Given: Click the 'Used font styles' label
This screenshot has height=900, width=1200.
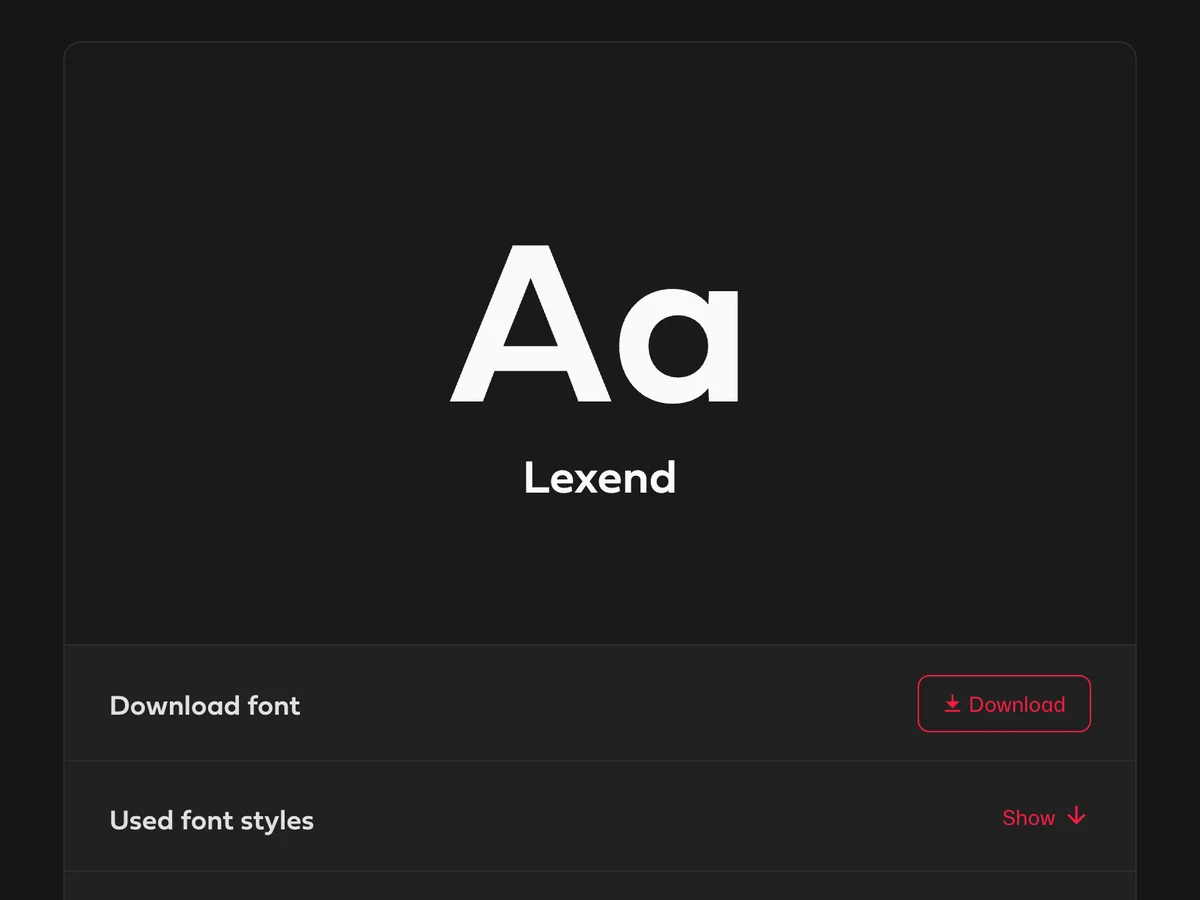Looking at the screenshot, I should [x=212, y=820].
